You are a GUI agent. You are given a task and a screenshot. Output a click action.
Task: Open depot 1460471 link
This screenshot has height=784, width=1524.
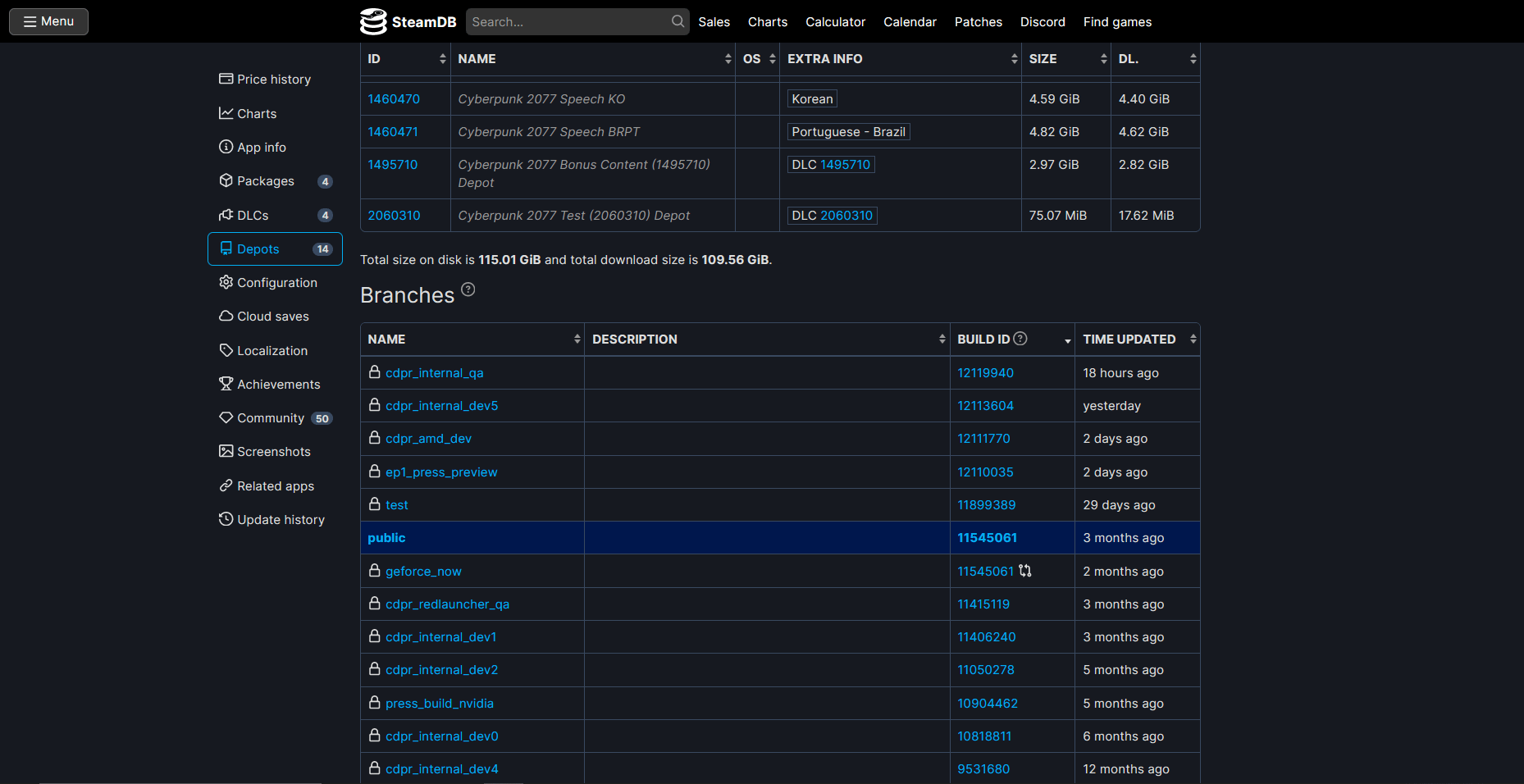[393, 132]
